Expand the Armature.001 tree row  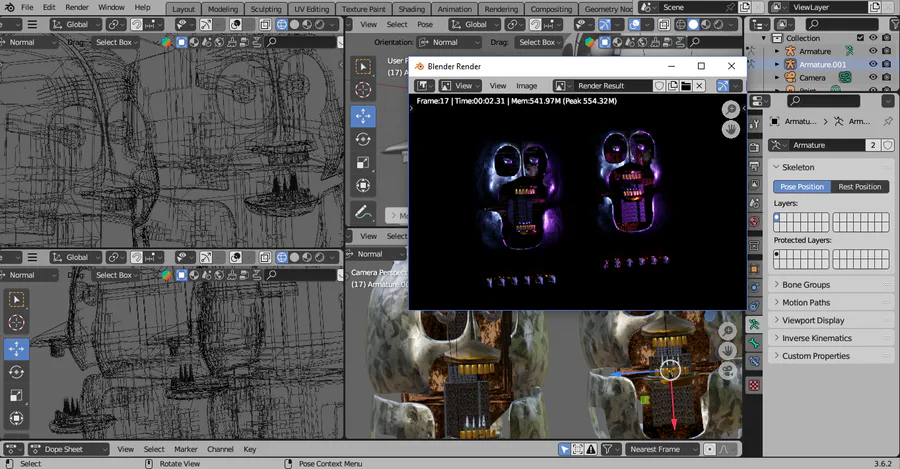(x=777, y=64)
